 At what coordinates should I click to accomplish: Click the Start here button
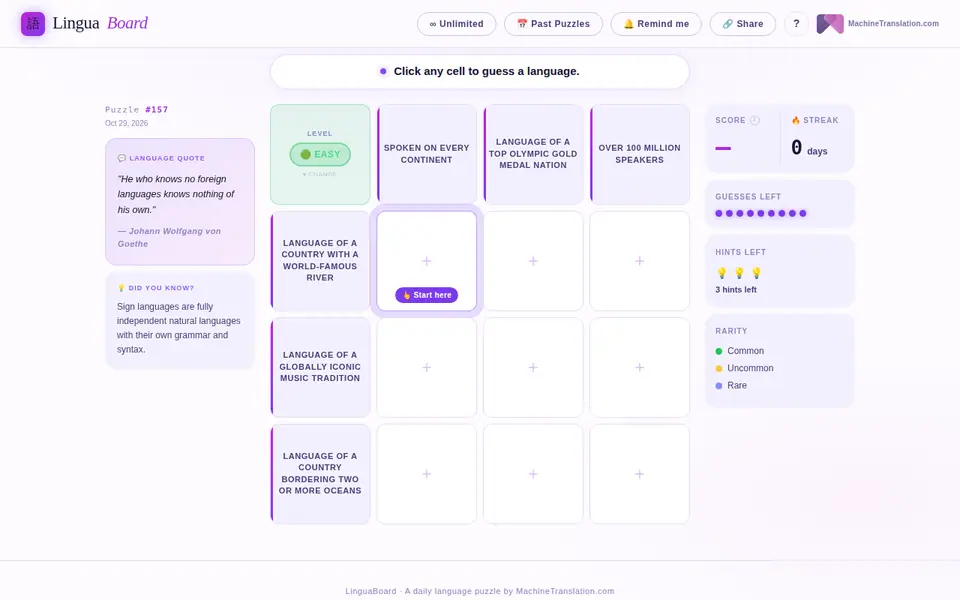[427, 295]
